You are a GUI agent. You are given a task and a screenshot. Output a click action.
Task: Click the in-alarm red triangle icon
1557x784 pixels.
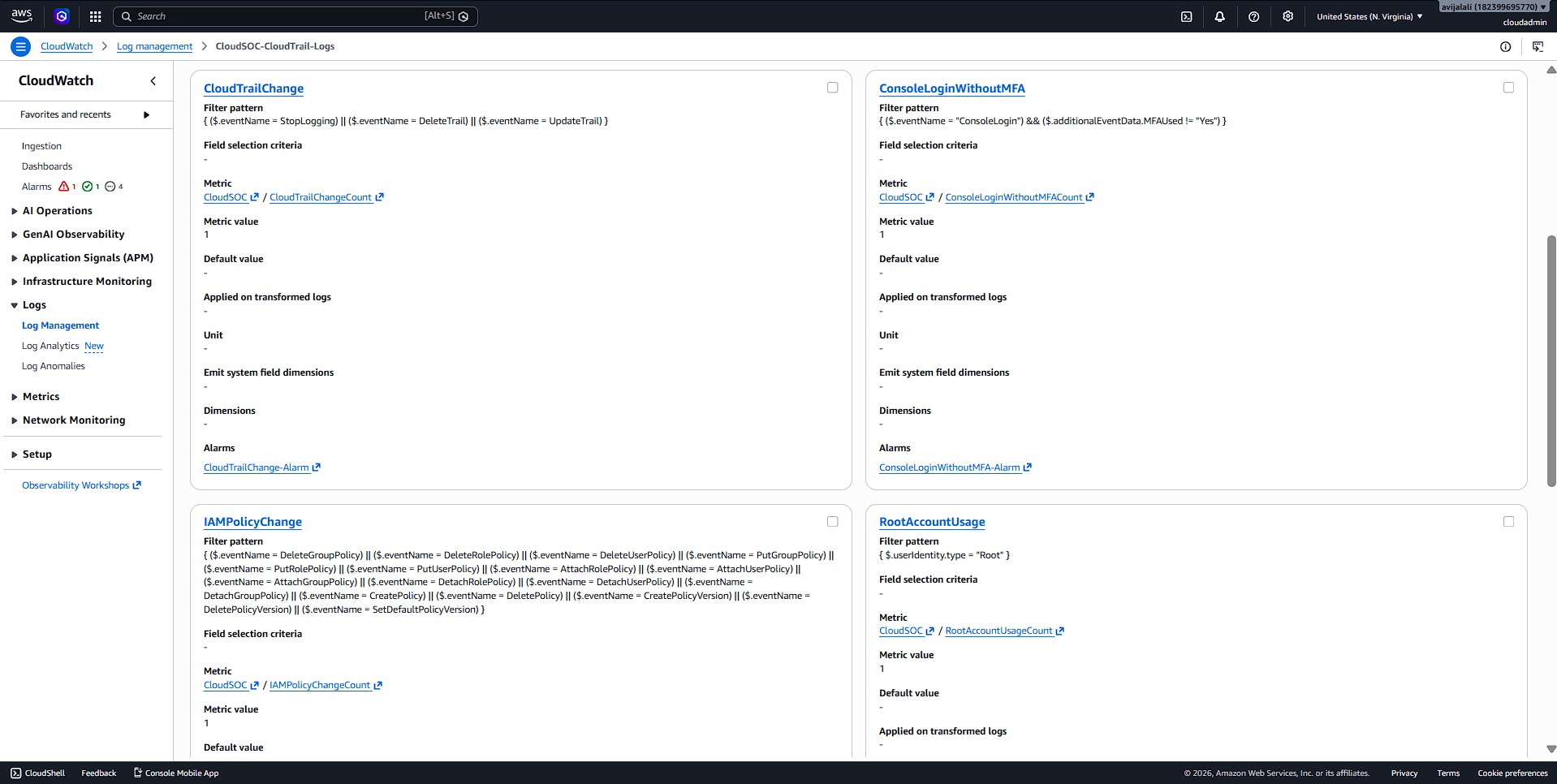click(64, 187)
